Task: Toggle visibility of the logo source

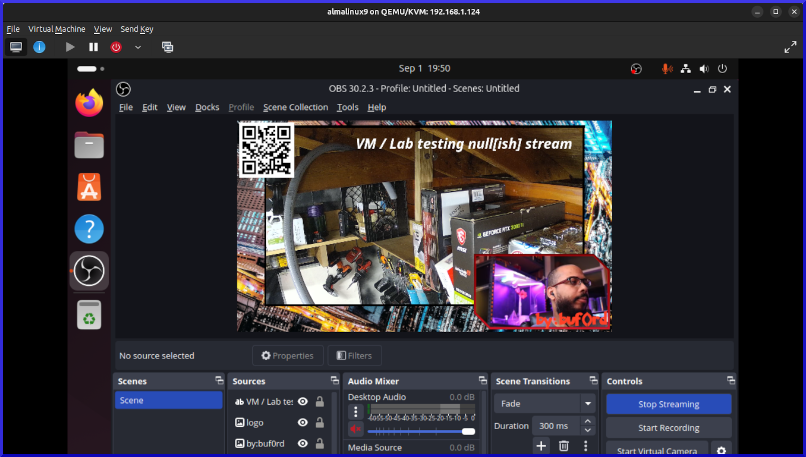Action: 302,423
